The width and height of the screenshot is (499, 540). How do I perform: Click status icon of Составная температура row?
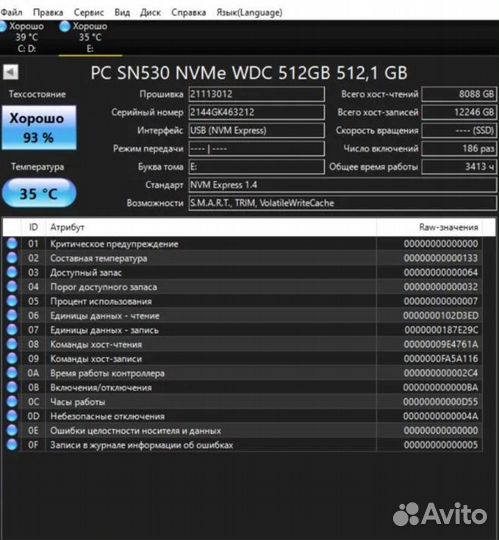tap(12, 258)
